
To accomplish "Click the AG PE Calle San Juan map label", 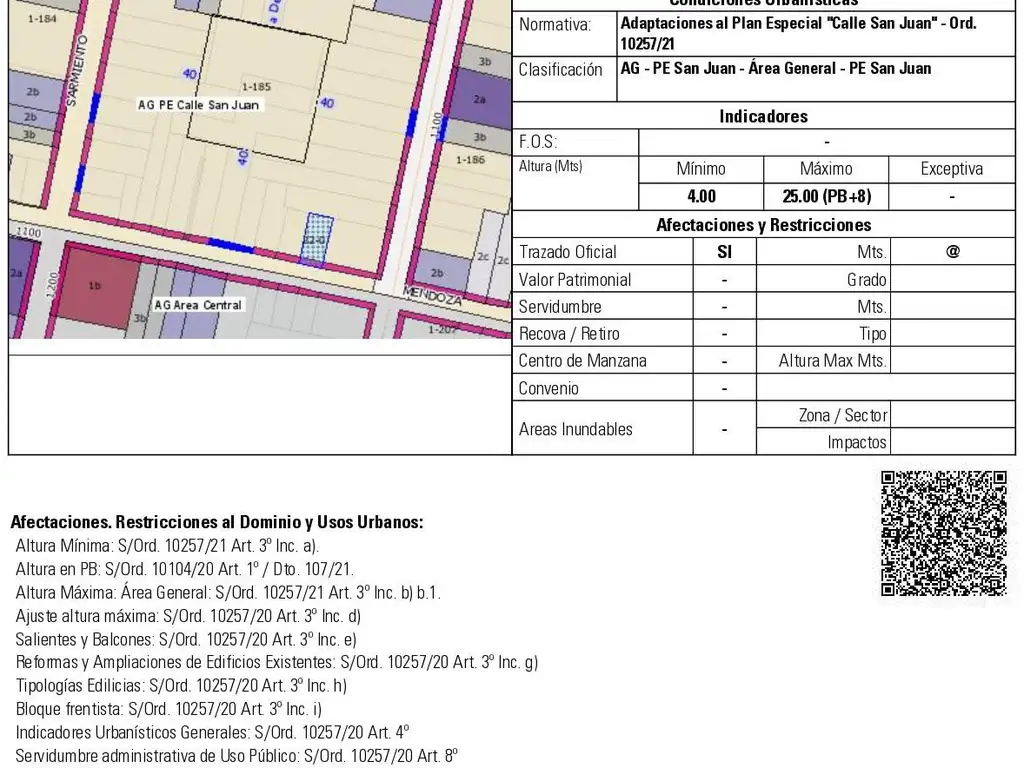I will coord(198,105).
